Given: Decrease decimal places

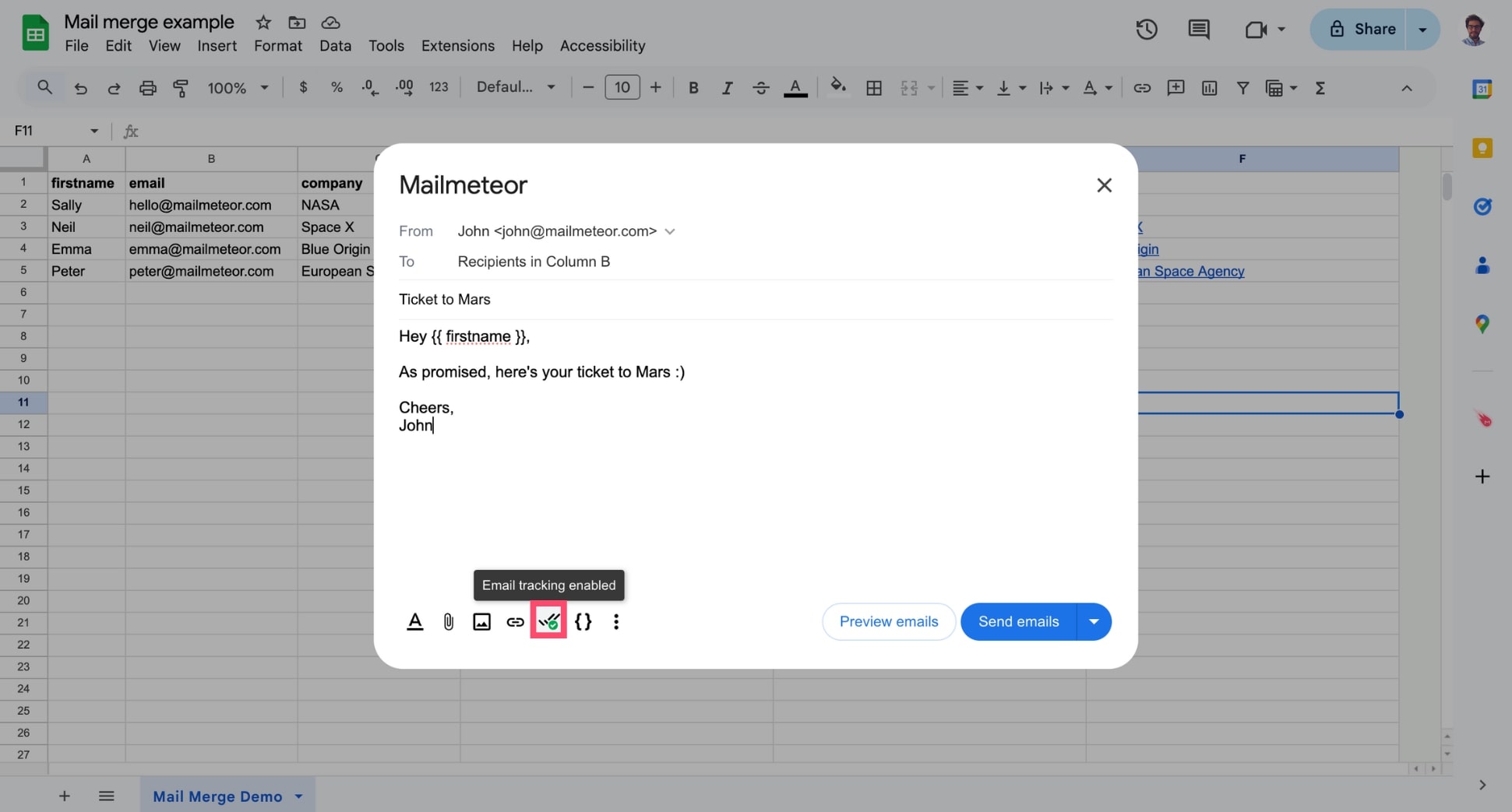Looking at the screenshot, I should point(370,88).
